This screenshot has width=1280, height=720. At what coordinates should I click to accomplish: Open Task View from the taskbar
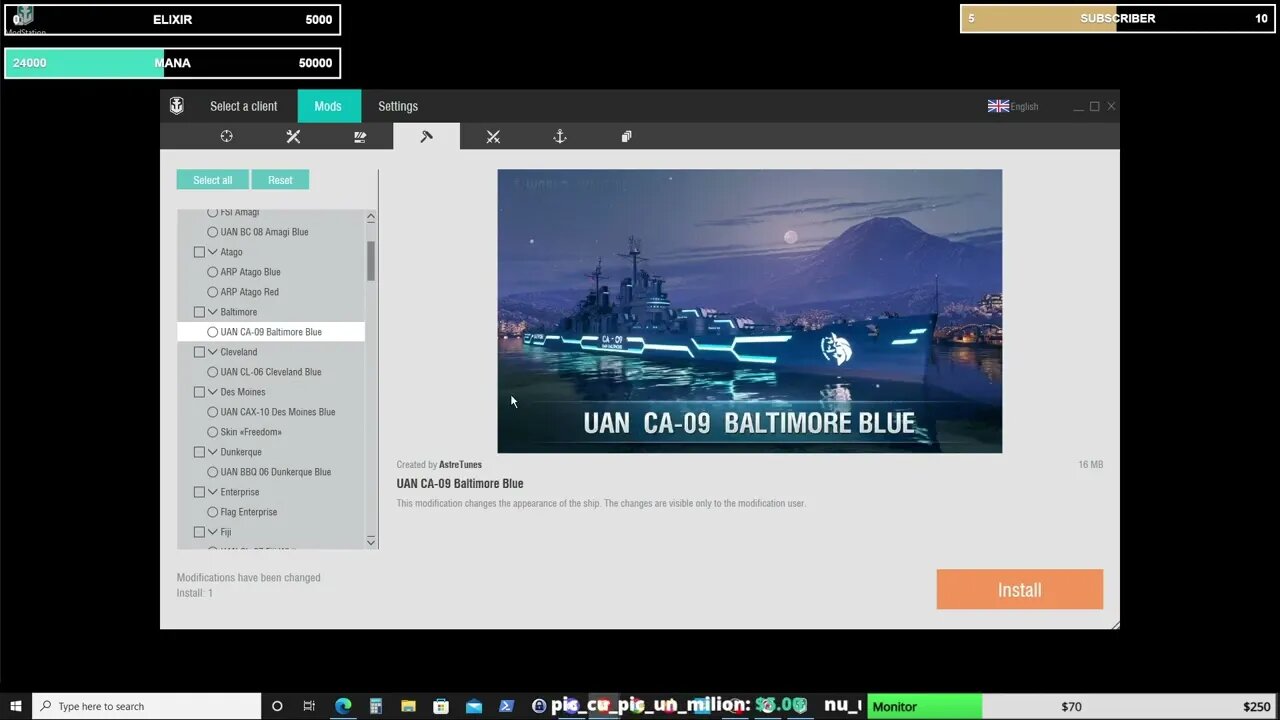click(x=309, y=706)
